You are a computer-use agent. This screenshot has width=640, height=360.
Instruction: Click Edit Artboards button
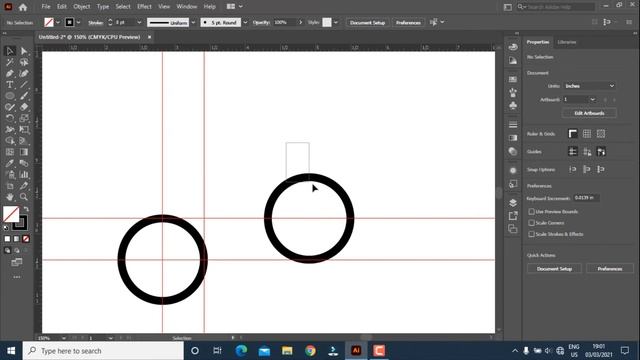coord(589,113)
